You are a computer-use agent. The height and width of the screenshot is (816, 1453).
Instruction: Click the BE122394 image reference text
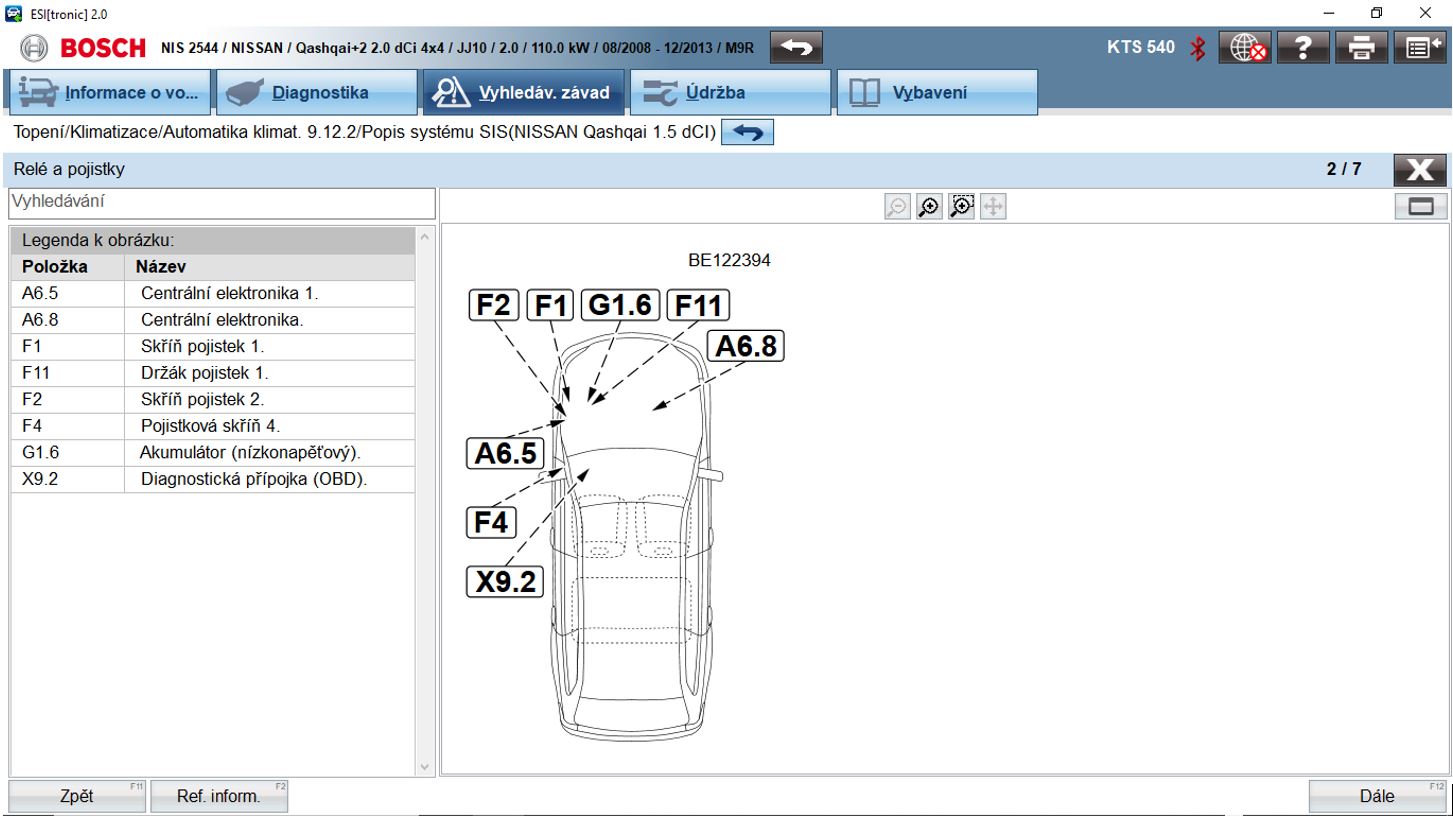pyautogui.click(x=729, y=260)
